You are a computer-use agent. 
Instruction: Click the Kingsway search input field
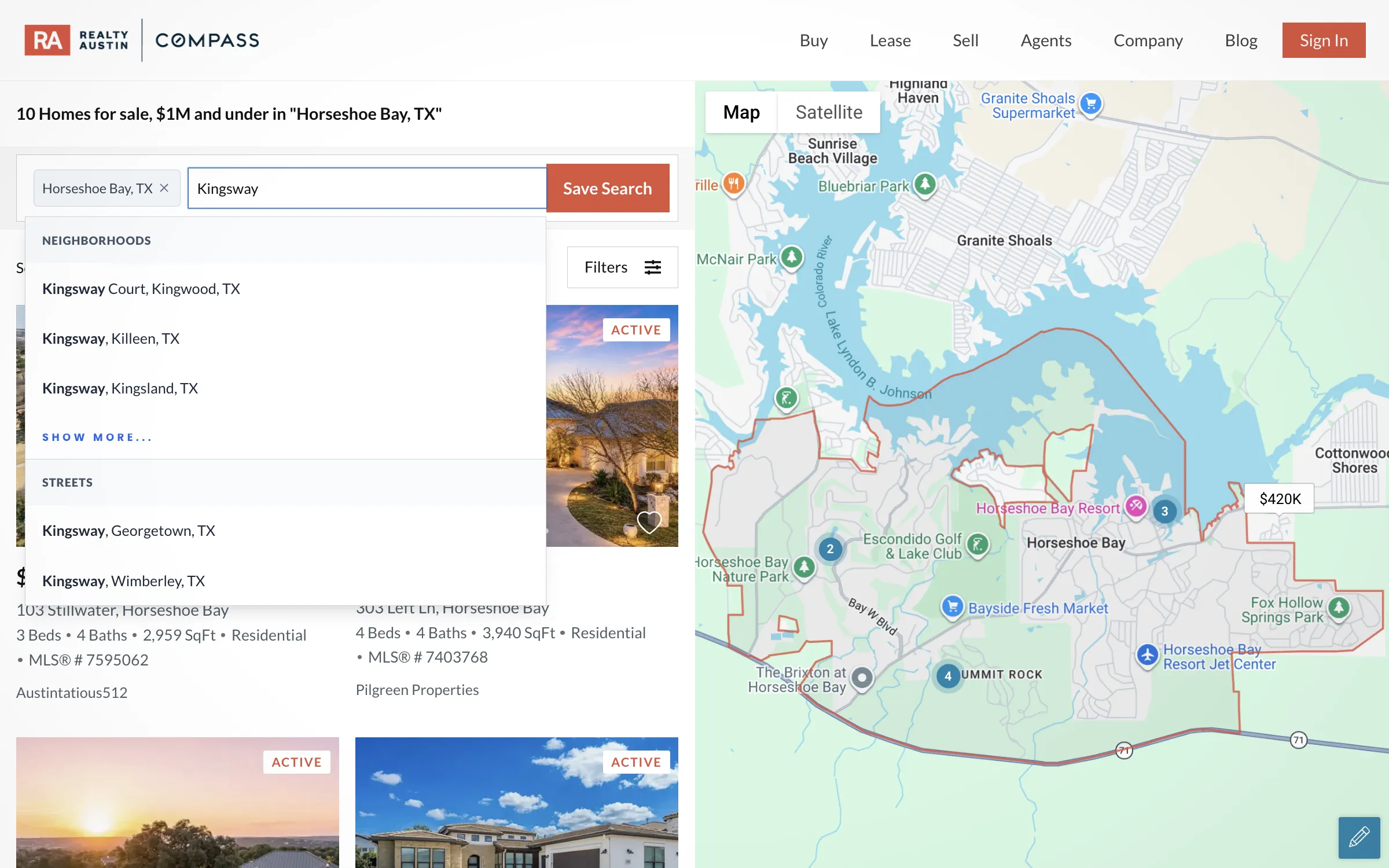coord(367,188)
